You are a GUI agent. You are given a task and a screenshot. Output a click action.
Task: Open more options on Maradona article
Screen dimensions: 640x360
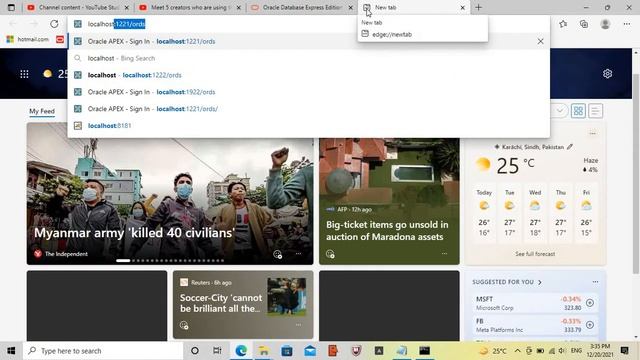(444, 254)
